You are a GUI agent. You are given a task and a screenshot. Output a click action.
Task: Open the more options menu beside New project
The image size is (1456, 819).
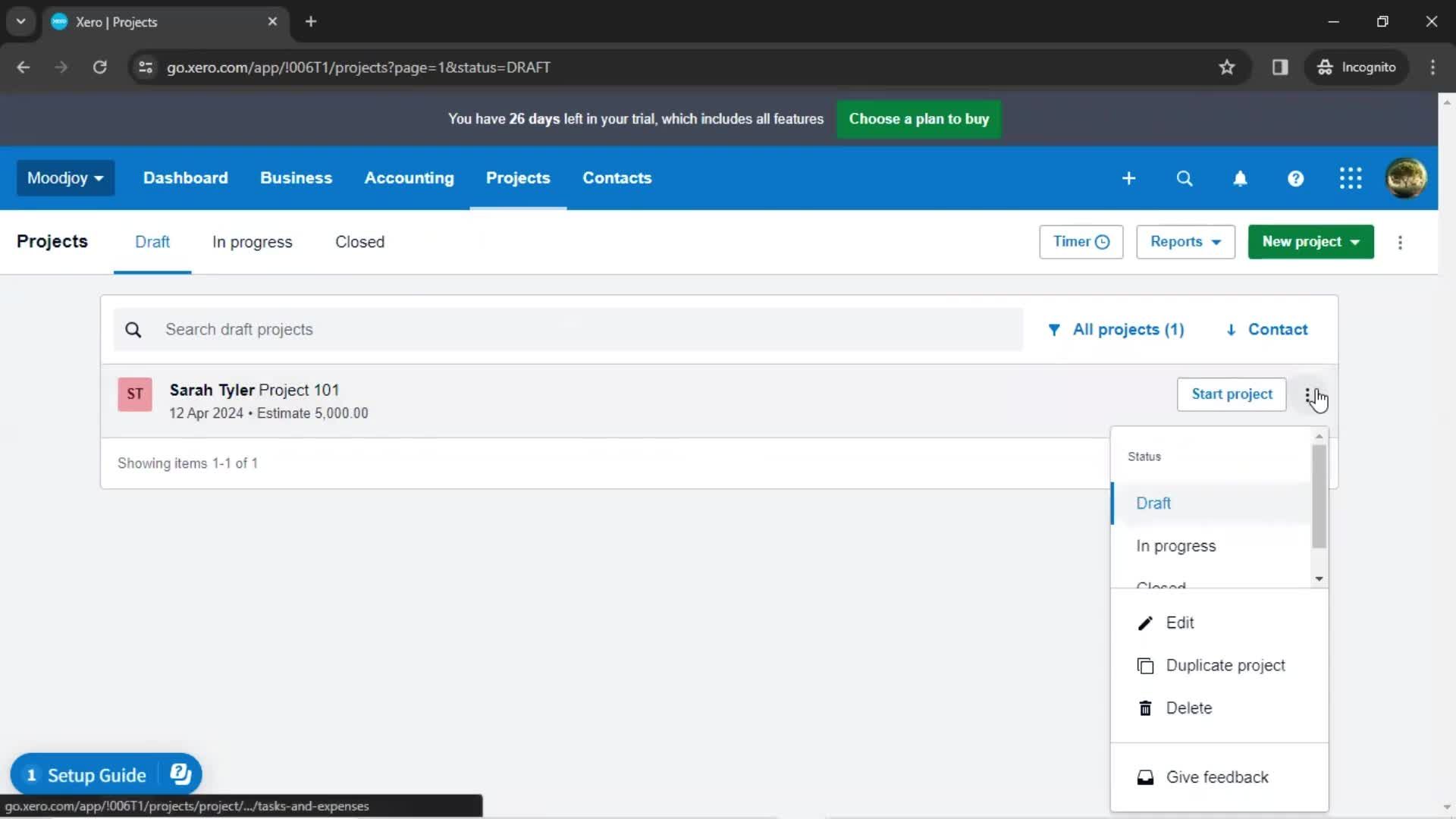coord(1400,242)
